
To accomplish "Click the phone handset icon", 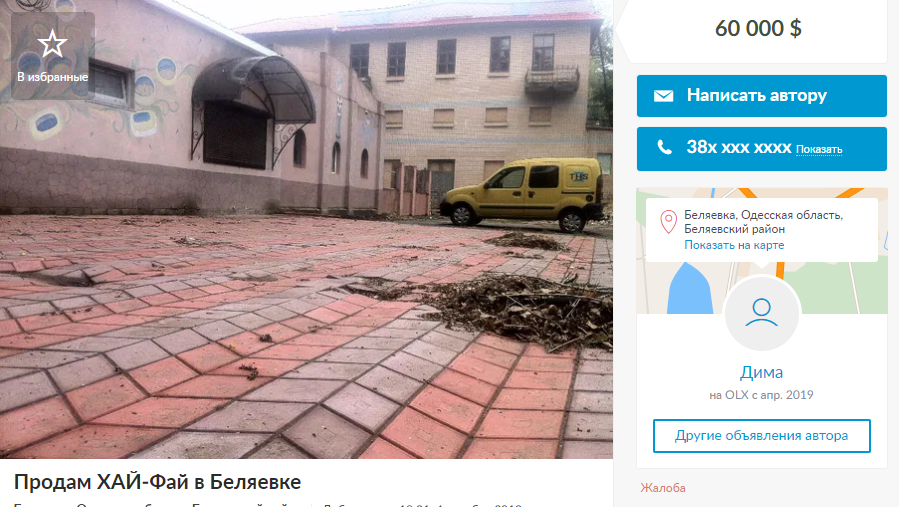I will click(664, 148).
